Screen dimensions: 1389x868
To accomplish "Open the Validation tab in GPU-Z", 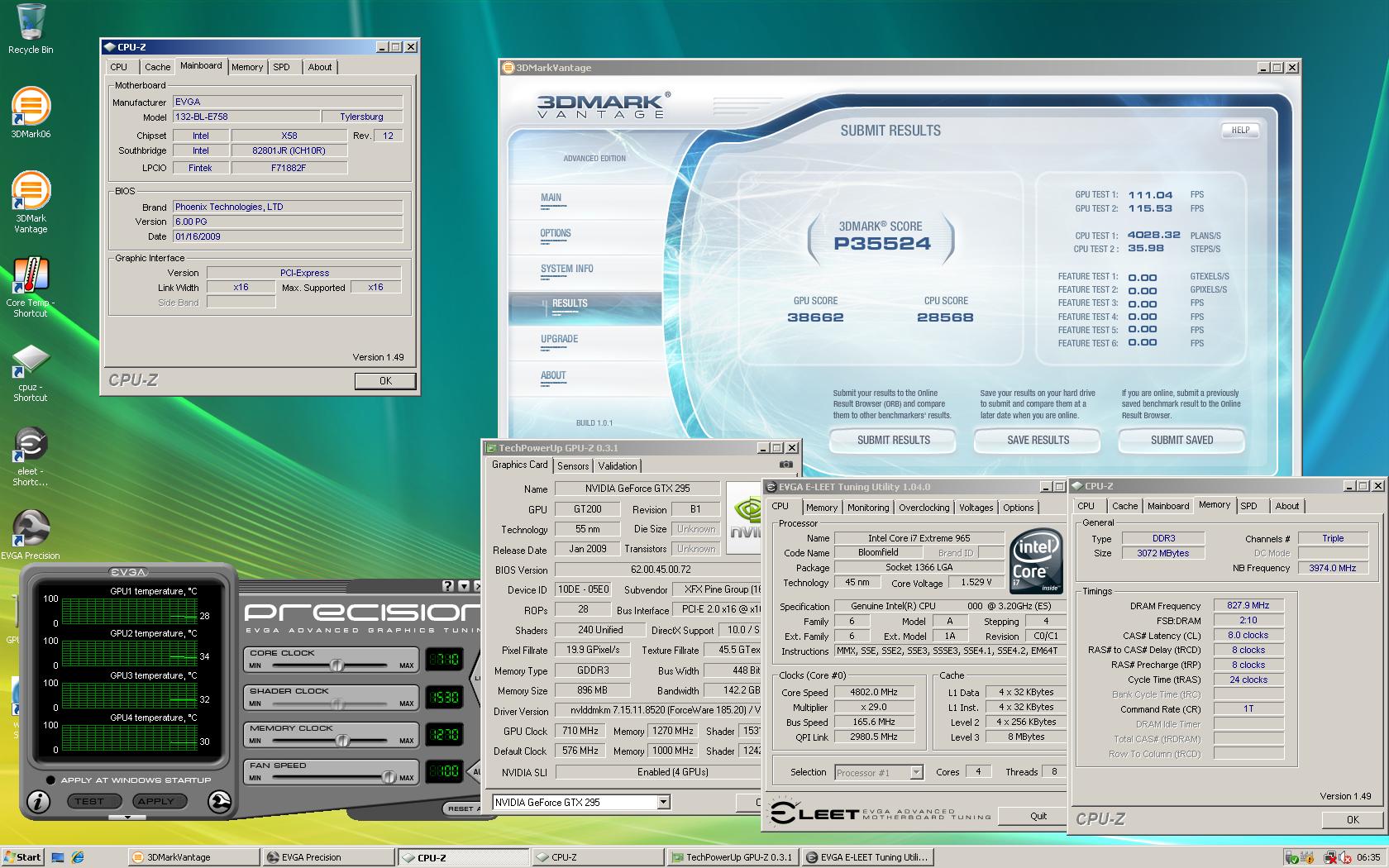I will 618,466.
